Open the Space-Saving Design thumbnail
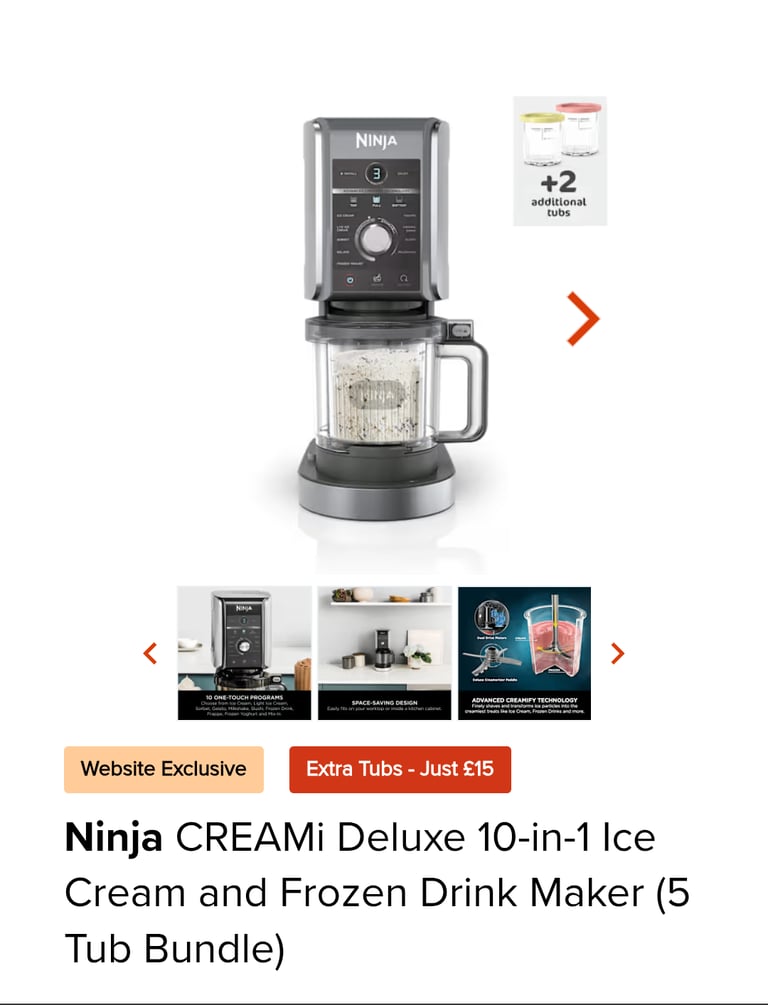Viewport: 768px width, 1005px height. point(385,653)
